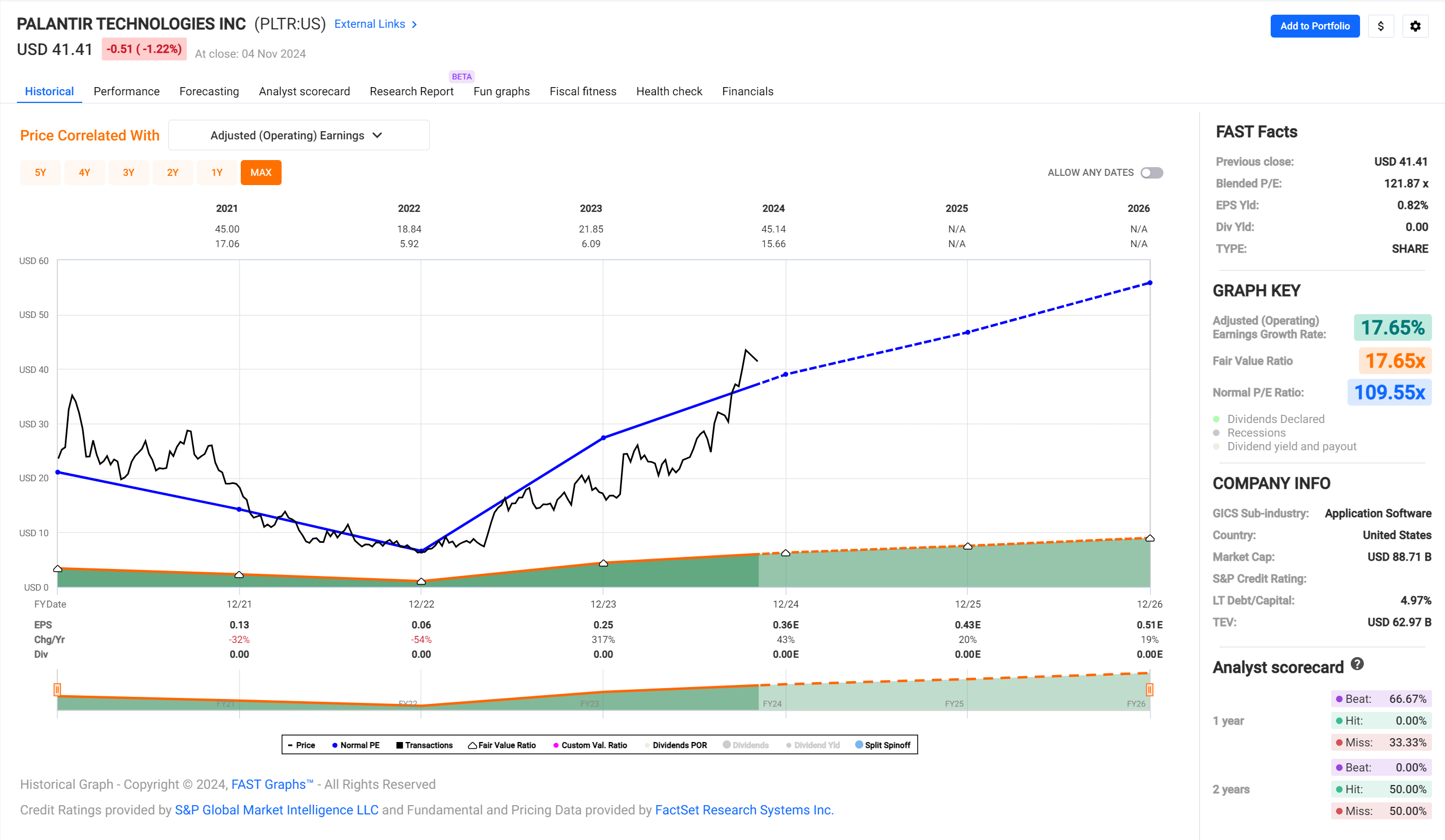
Task: Click the -0.51 (-1.22%) price change badge
Action: point(144,48)
